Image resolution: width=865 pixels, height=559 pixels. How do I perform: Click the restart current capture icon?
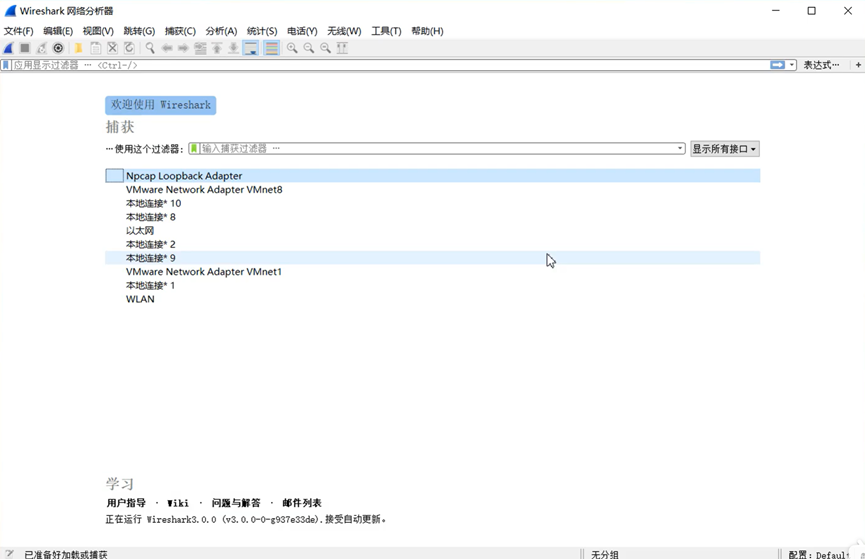pos(41,48)
